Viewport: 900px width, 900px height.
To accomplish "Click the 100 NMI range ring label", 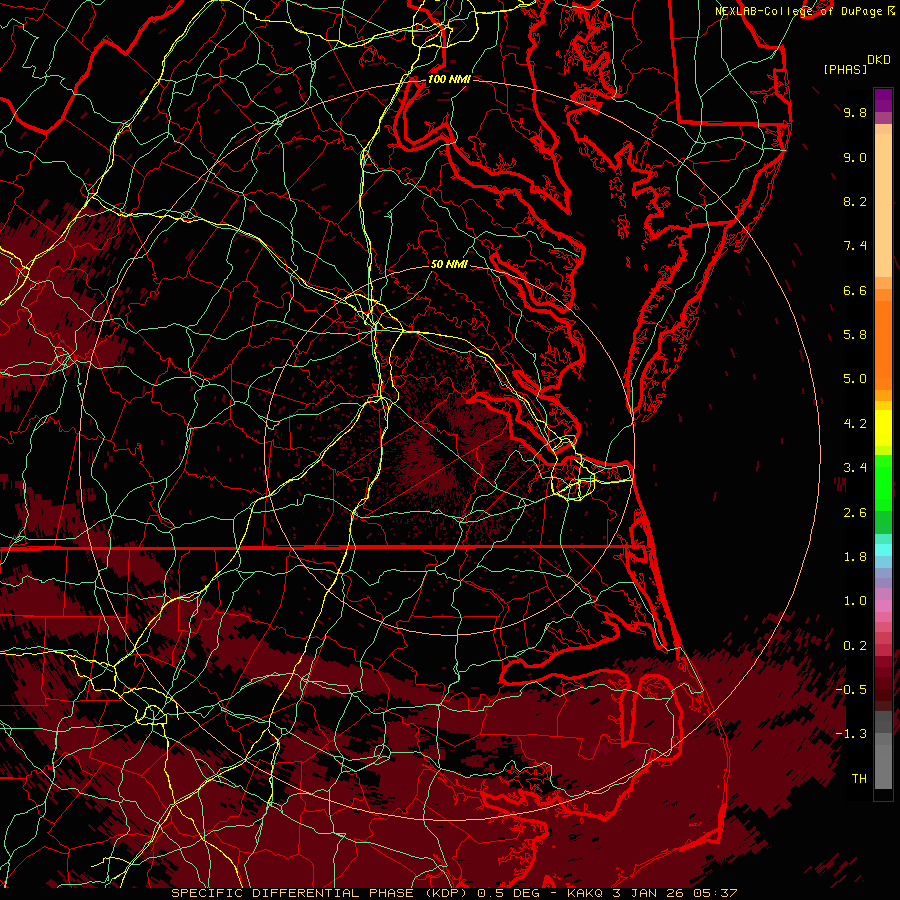I will coord(449,79).
